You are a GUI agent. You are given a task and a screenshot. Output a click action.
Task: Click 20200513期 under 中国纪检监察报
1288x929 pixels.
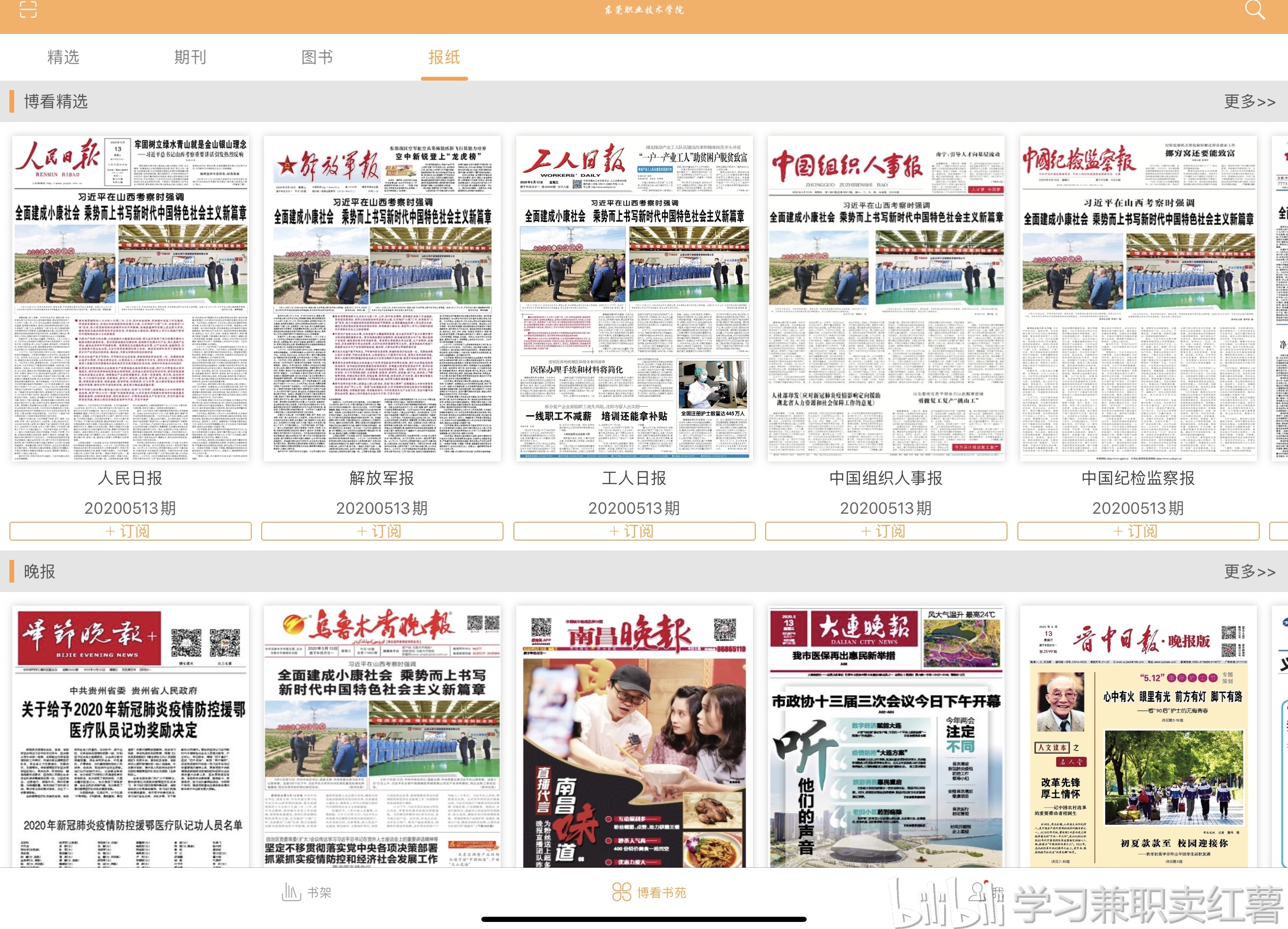coord(1138,508)
